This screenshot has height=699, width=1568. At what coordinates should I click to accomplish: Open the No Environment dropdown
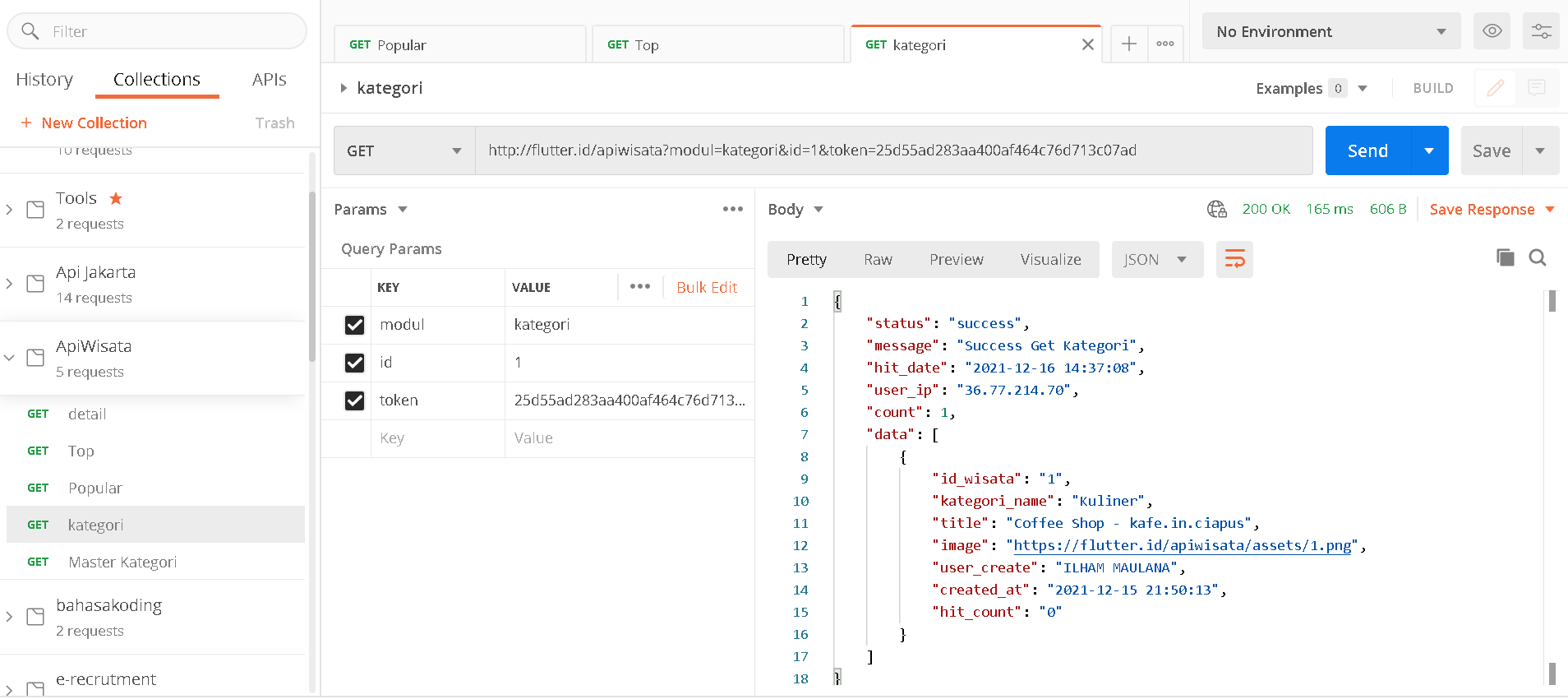click(1331, 31)
